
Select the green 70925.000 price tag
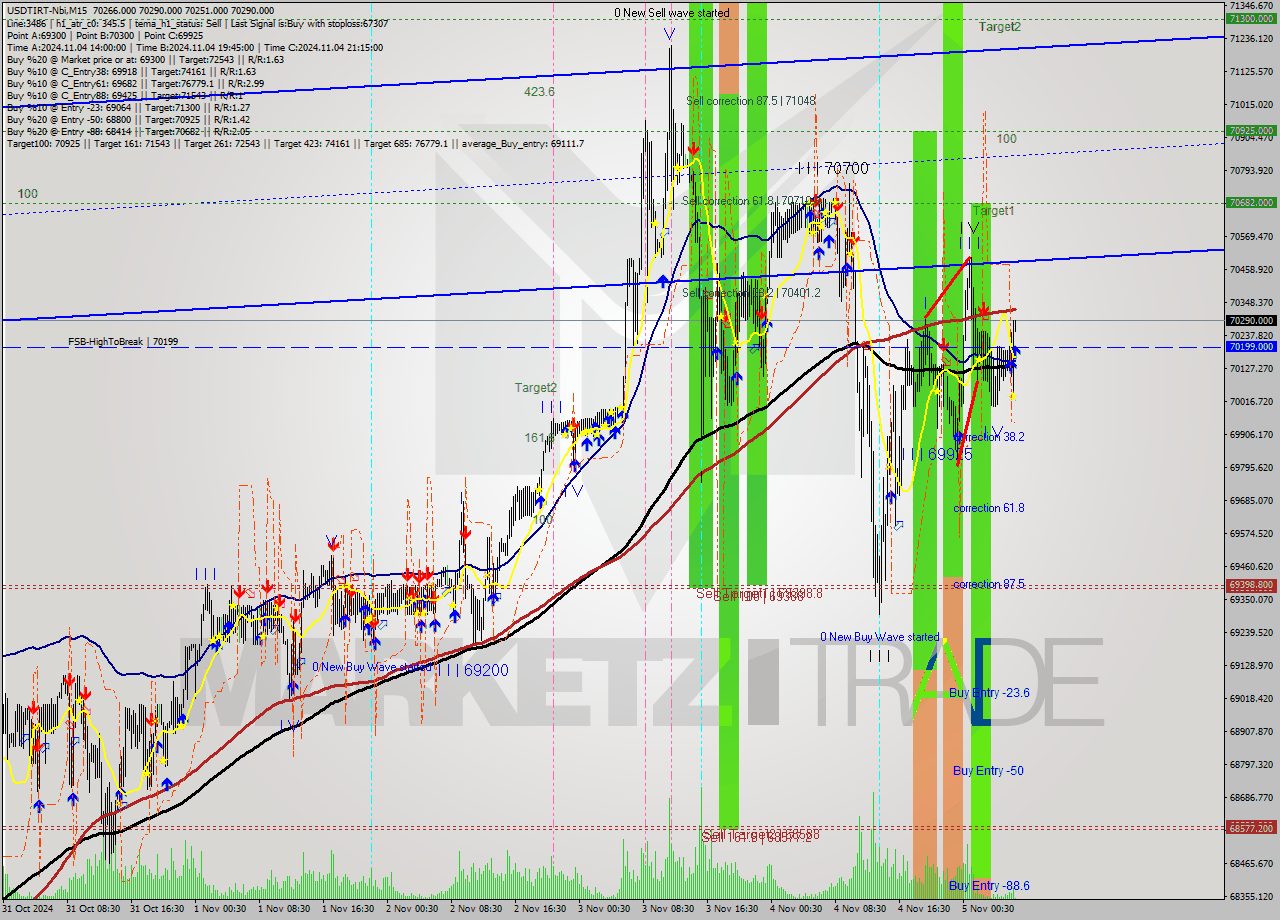(x=1251, y=130)
